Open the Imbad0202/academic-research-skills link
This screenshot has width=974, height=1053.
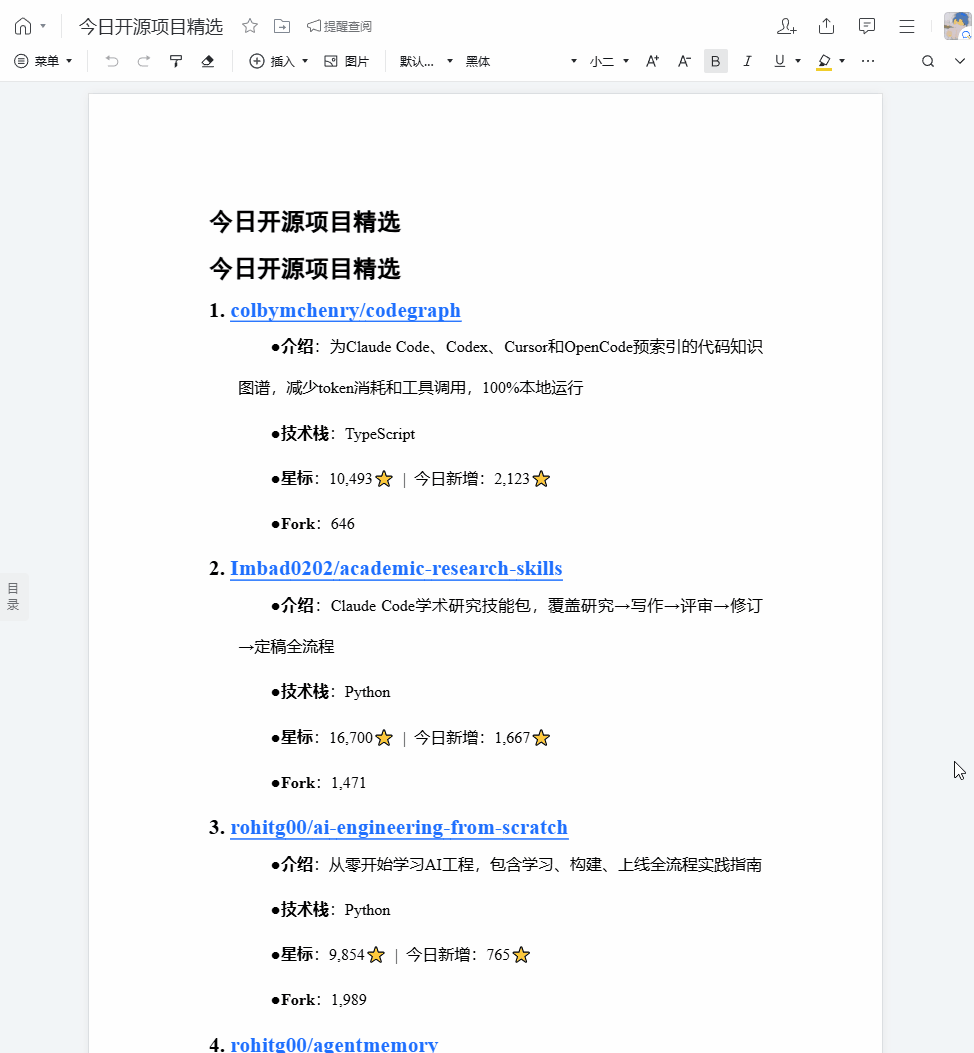pyautogui.click(x=396, y=568)
